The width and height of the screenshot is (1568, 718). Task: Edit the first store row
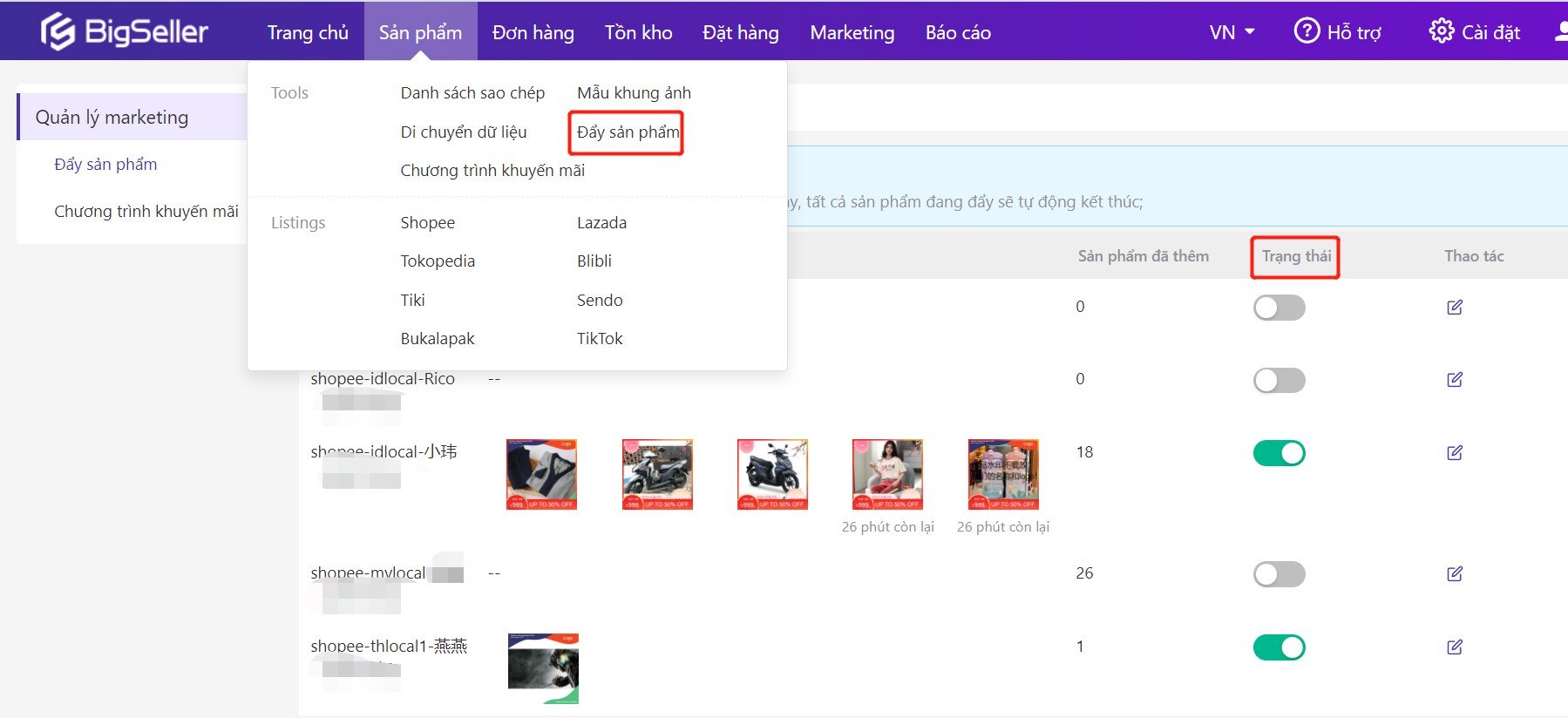pos(1454,307)
